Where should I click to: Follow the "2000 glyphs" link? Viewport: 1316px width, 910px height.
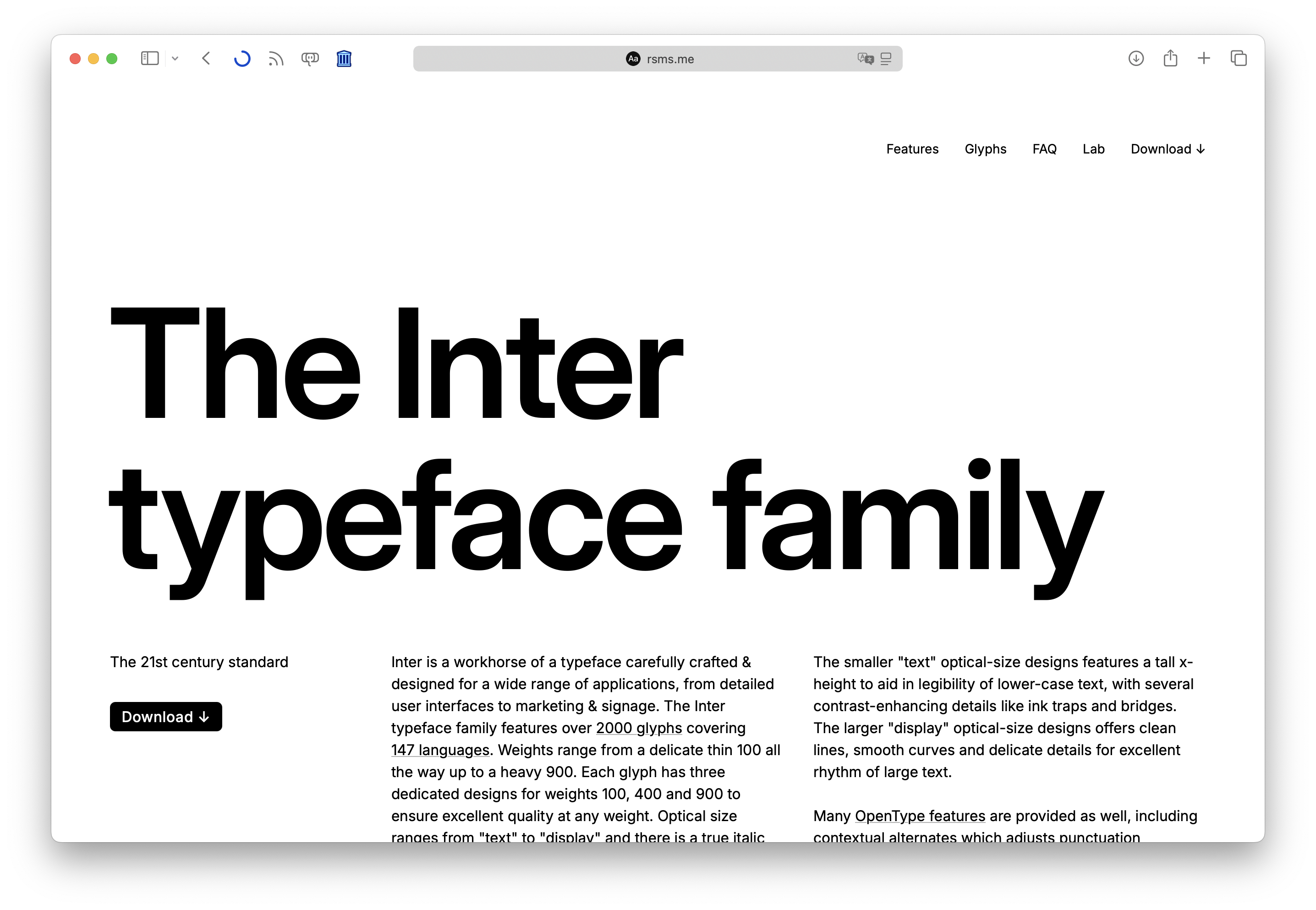639,728
